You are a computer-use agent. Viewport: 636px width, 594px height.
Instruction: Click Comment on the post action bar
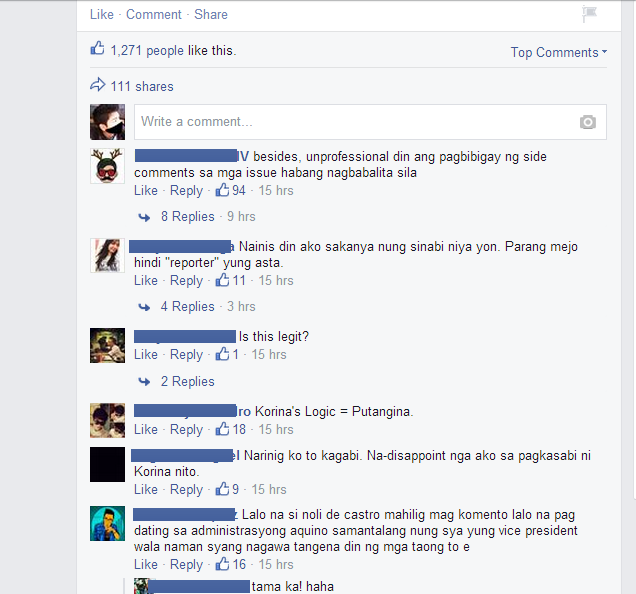[154, 14]
